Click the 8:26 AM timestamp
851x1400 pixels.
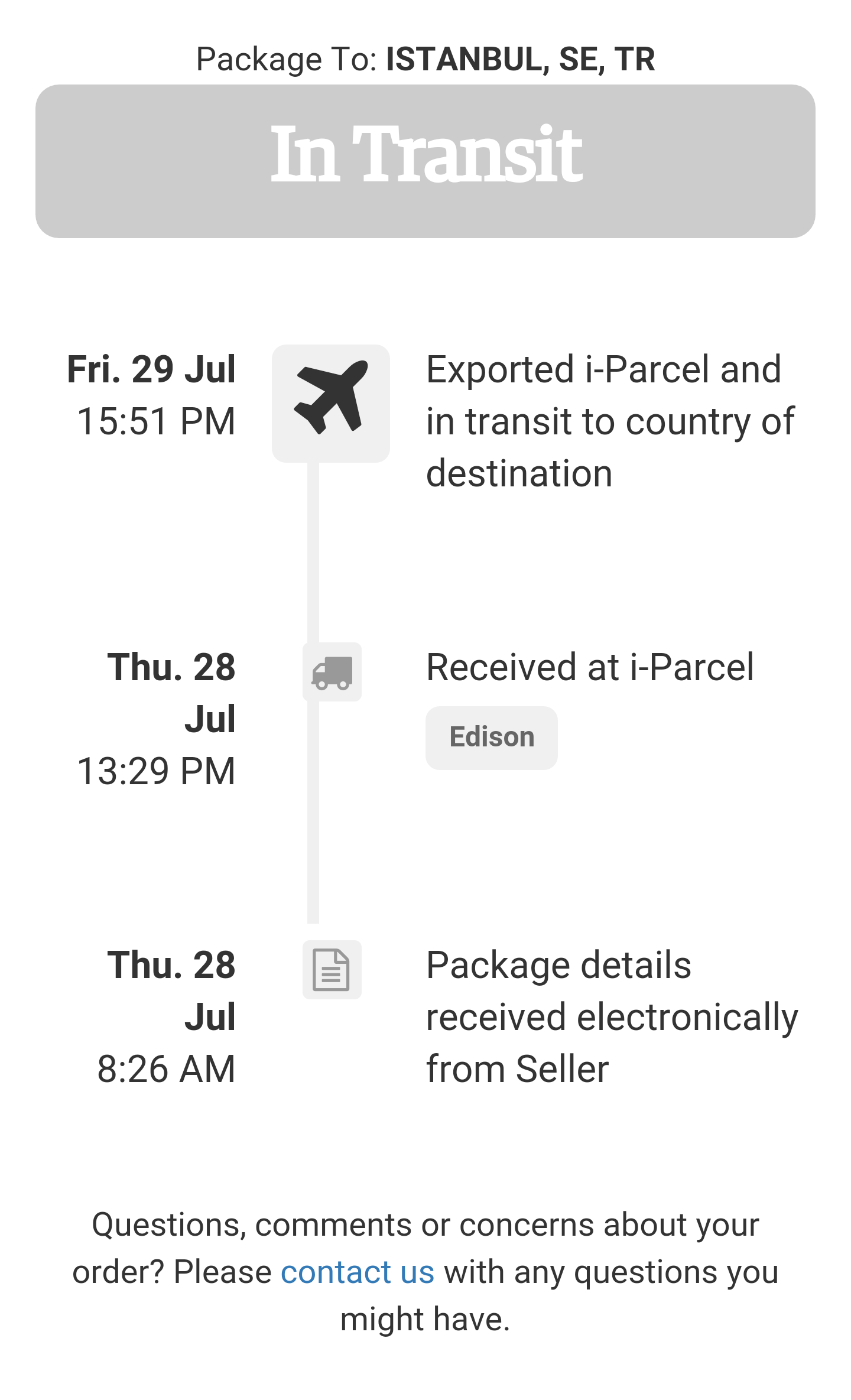[x=167, y=1069]
